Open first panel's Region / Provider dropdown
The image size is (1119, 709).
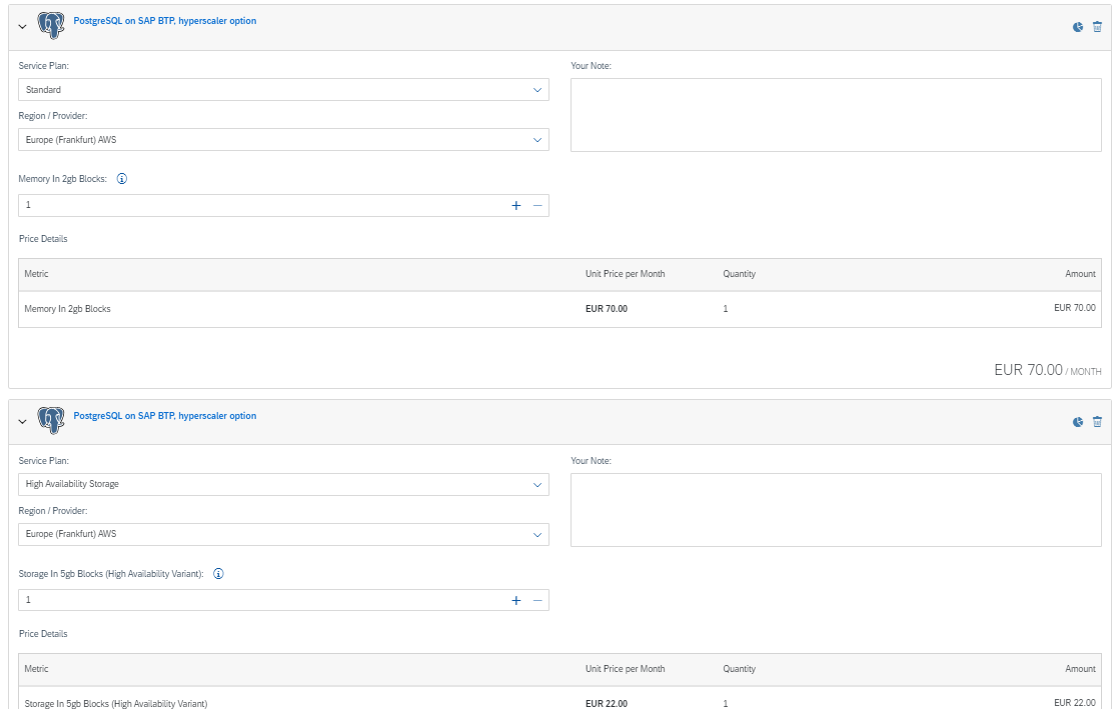tap(283, 140)
